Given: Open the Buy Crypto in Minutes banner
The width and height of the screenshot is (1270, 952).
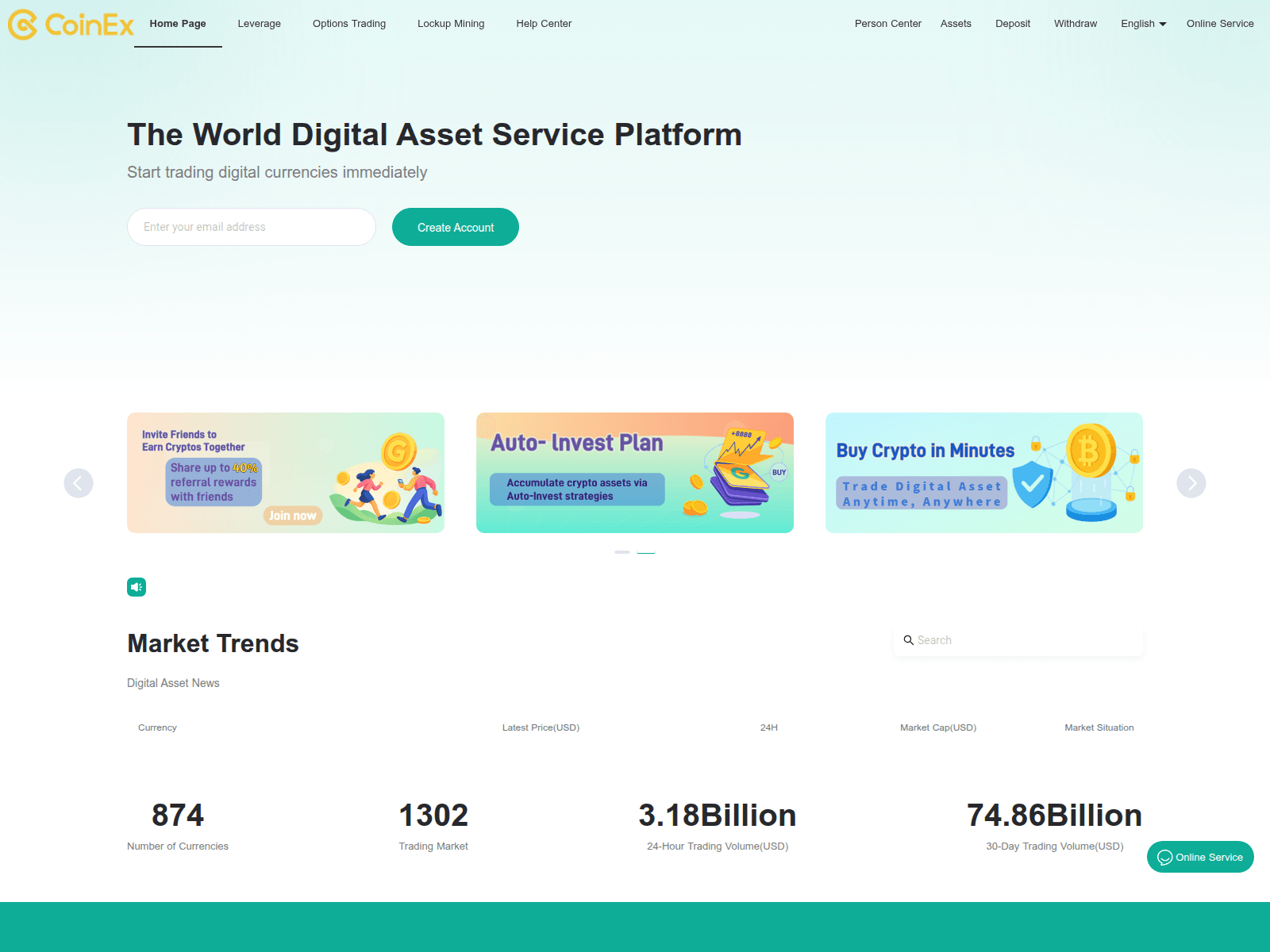Looking at the screenshot, I should pos(984,473).
